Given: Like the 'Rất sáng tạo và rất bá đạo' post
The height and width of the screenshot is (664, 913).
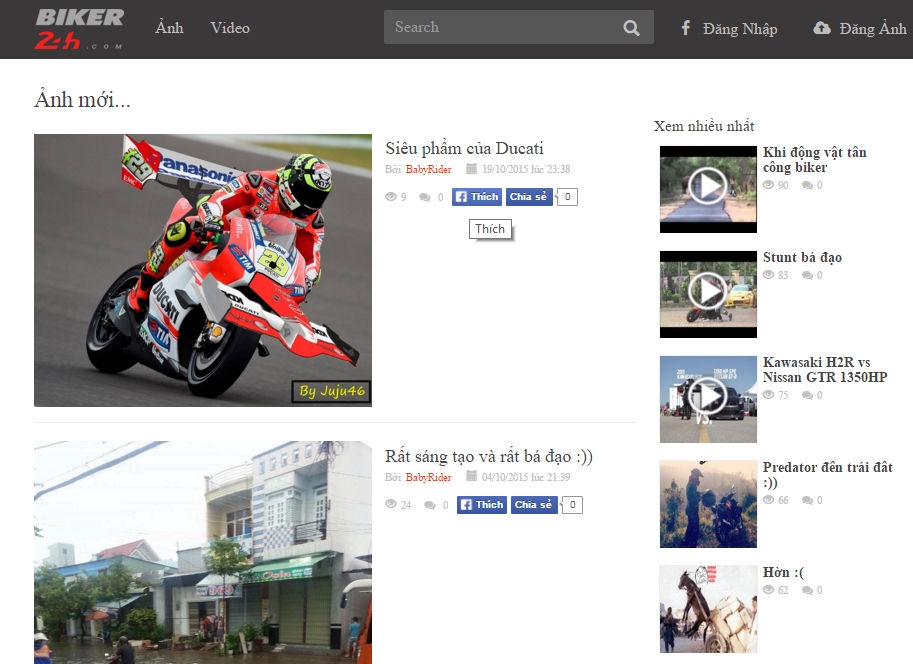Looking at the screenshot, I should click(x=482, y=504).
